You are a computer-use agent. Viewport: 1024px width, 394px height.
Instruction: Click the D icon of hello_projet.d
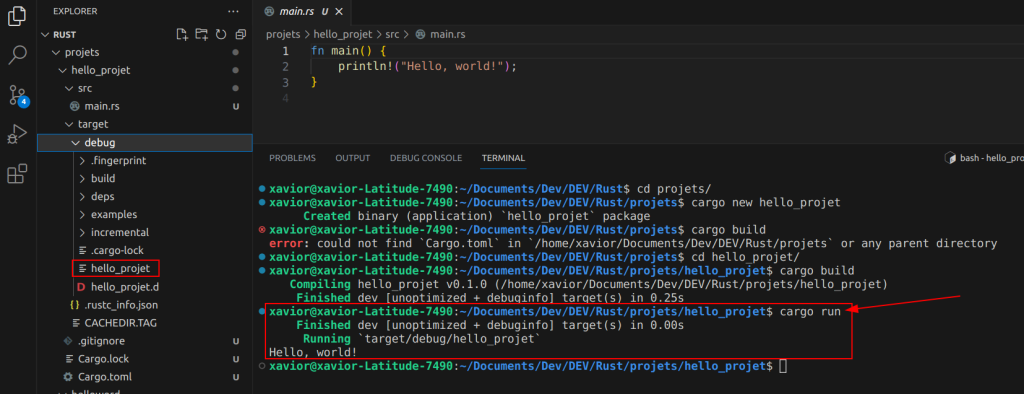click(x=81, y=287)
